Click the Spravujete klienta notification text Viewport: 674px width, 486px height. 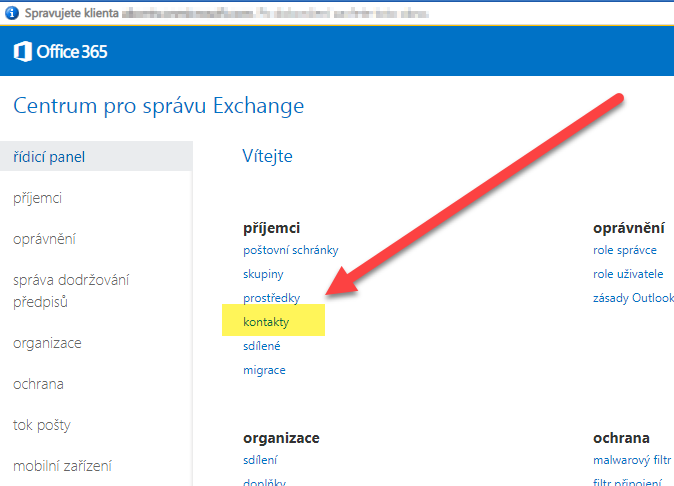pos(71,13)
